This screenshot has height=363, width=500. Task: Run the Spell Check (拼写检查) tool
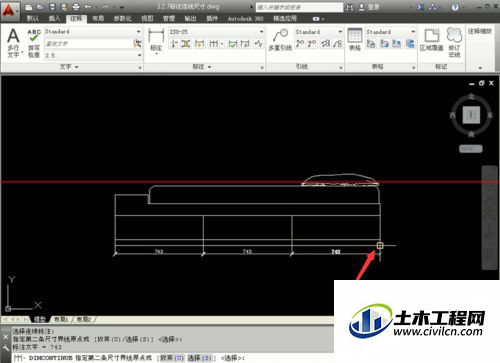coord(34,43)
